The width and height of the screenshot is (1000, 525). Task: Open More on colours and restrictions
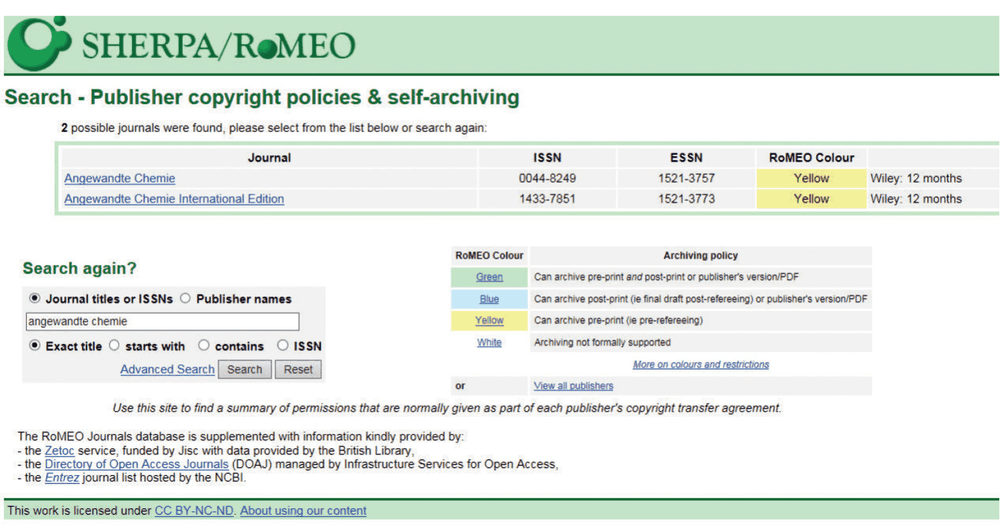click(x=701, y=364)
